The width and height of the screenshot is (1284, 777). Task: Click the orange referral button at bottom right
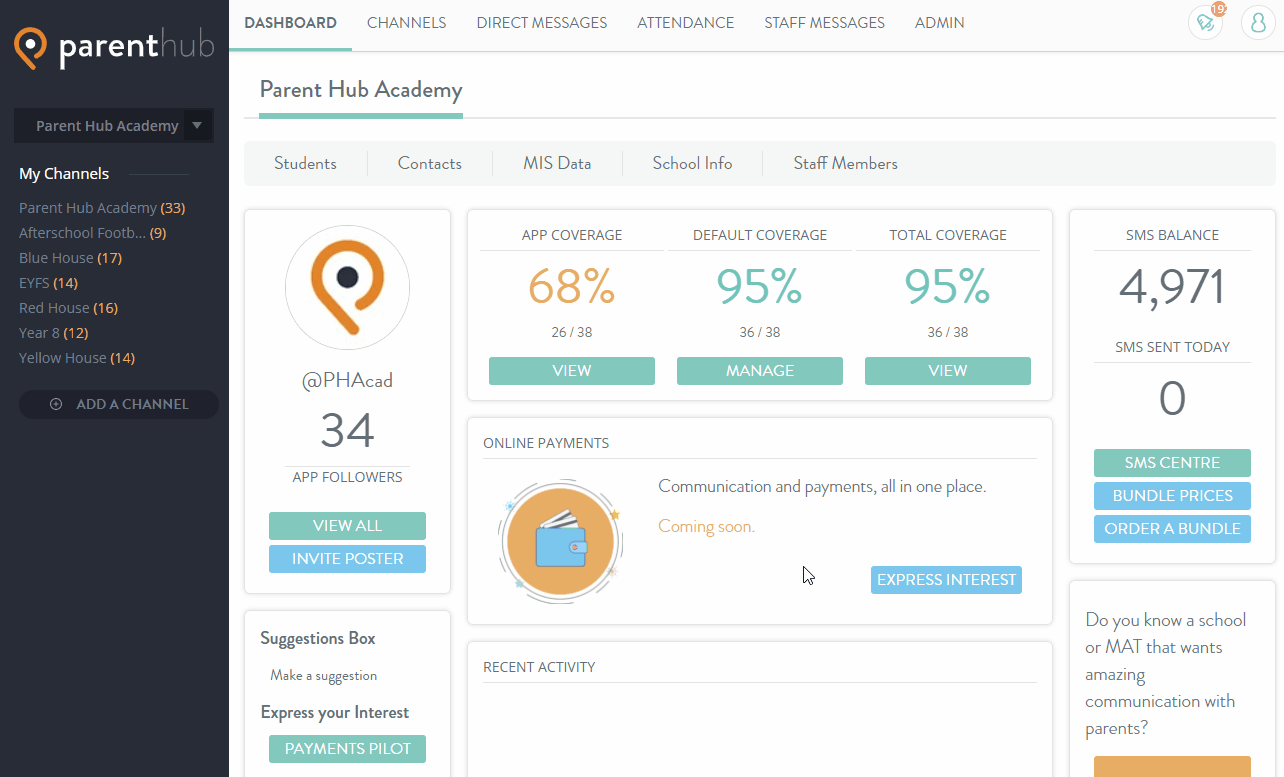[x=1172, y=767]
